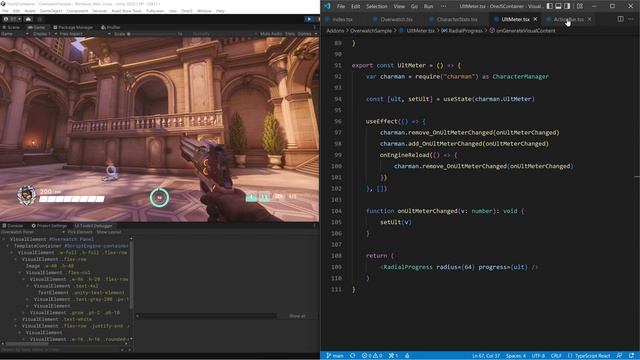Open the Edit menu in VS Code
Viewport: 640px width, 360px height.
[356, 6]
